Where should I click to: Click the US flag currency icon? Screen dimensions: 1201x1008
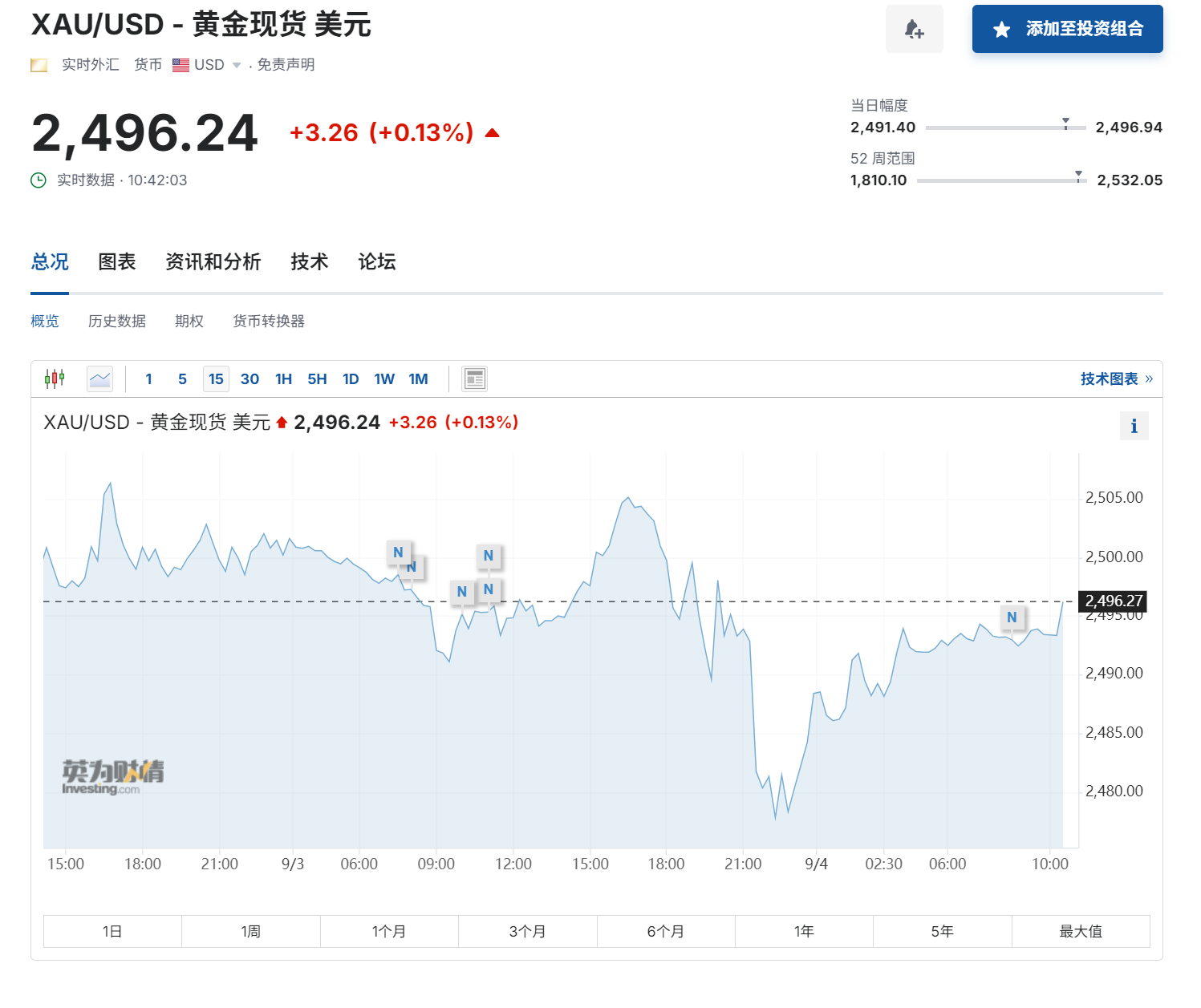pyautogui.click(x=181, y=65)
